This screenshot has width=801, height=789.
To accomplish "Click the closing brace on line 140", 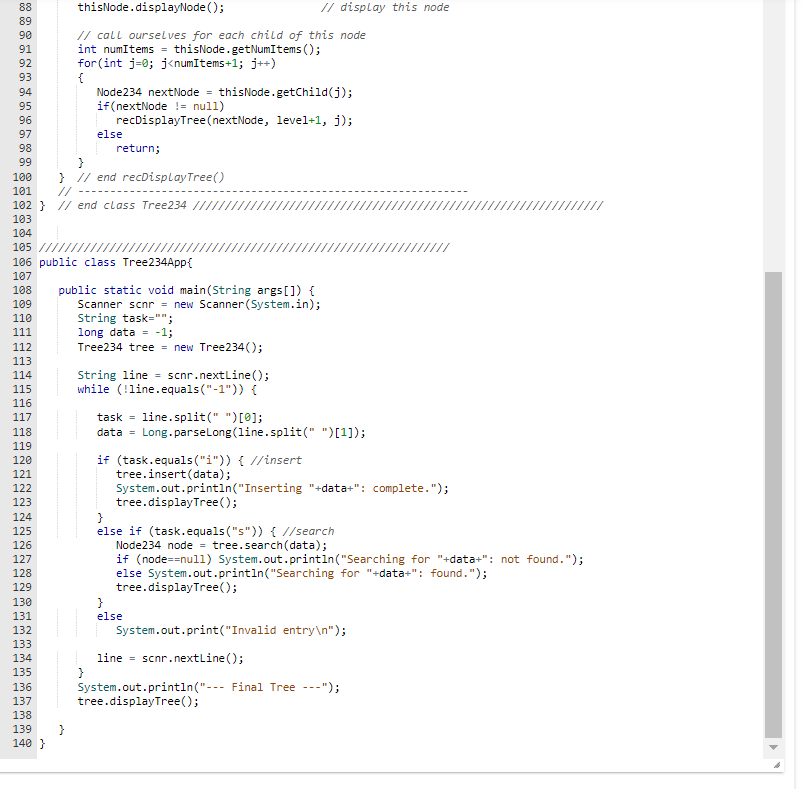I will (x=41, y=743).
